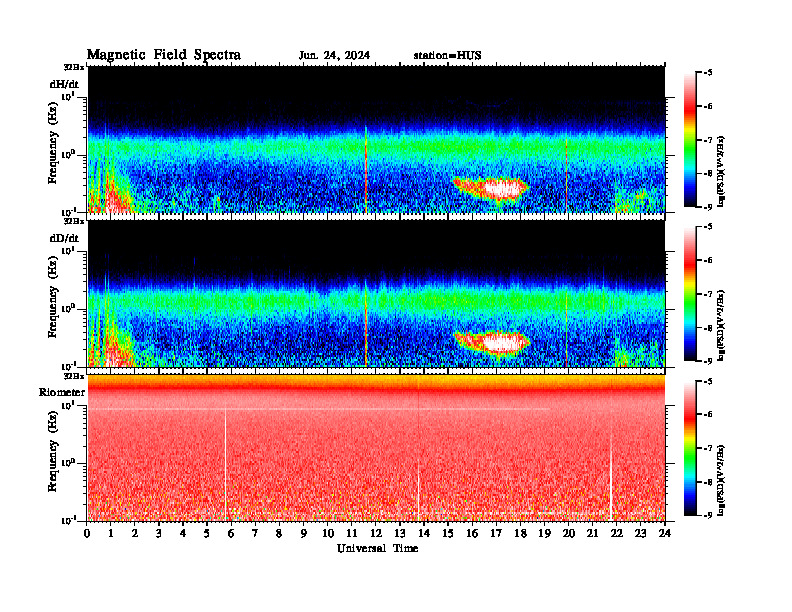Click the color scale bar beside the dH/dt panel
This screenshot has width=792, height=612.
tap(690, 140)
